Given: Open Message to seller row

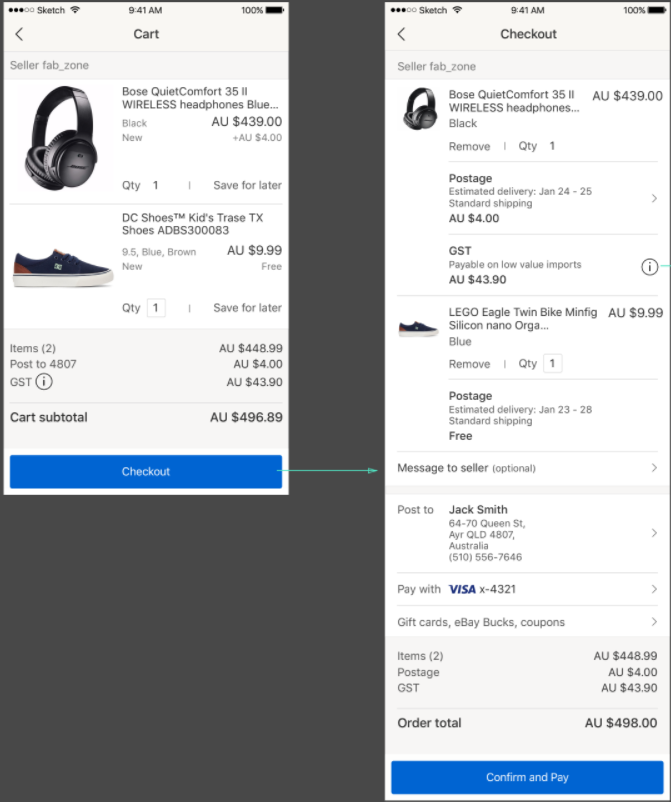Looking at the screenshot, I should pos(527,468).
